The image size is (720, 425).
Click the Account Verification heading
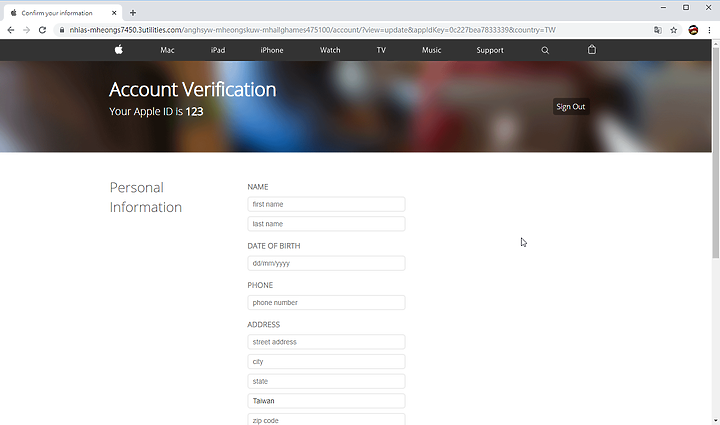point(192,89)
